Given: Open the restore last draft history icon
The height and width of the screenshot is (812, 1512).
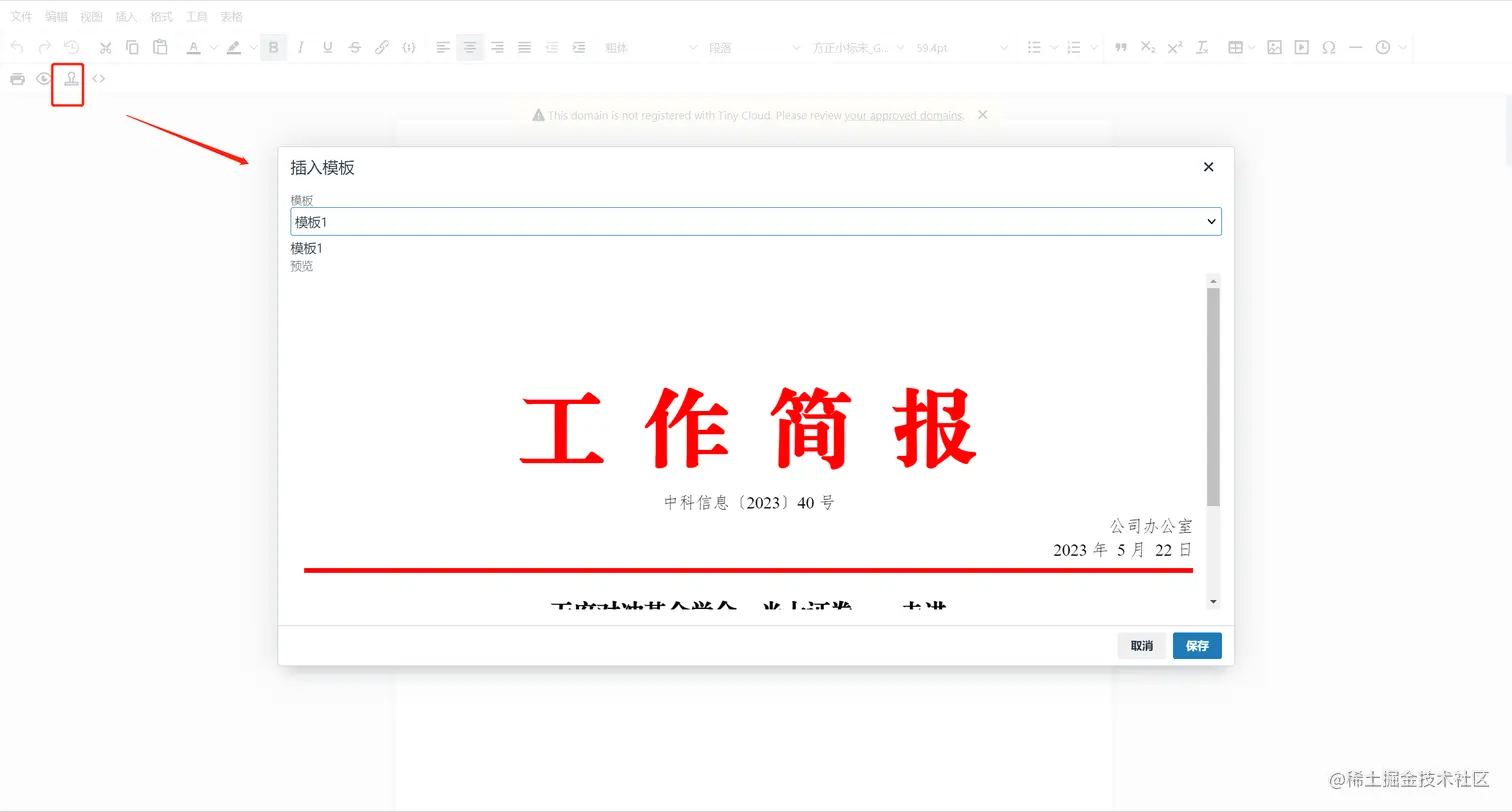Looking at the screenshot, I should click(x=72, y=47).
